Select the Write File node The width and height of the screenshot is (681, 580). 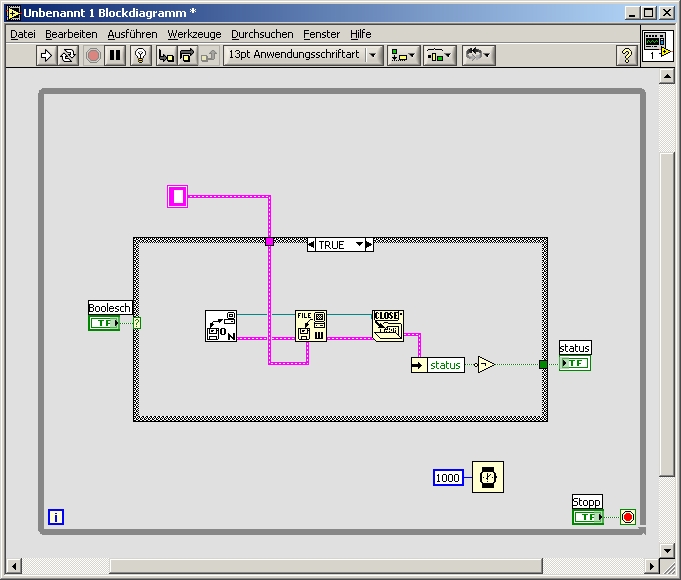(311, 326)
